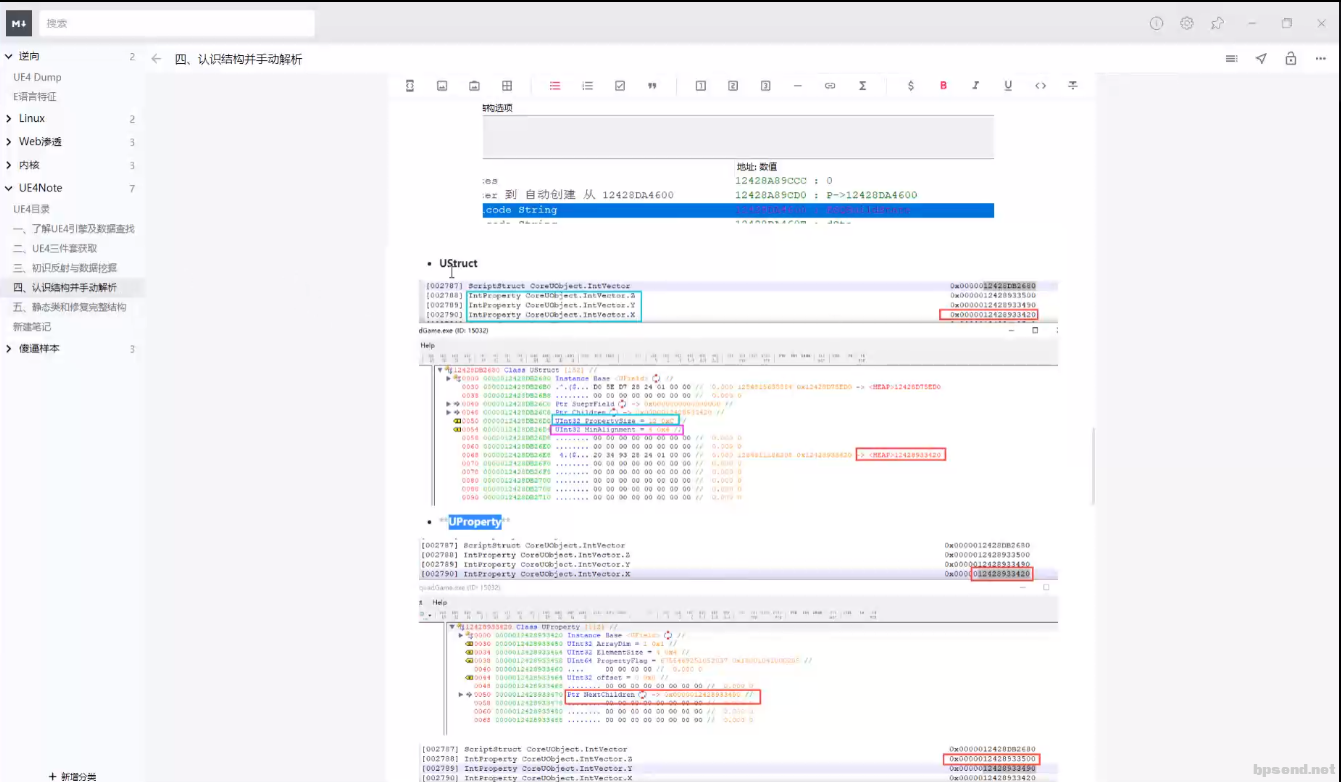The height and width of the screenshot is (782, 1341).
Task: Open the UE4目录 note
Action: click(x=31, y=209)
